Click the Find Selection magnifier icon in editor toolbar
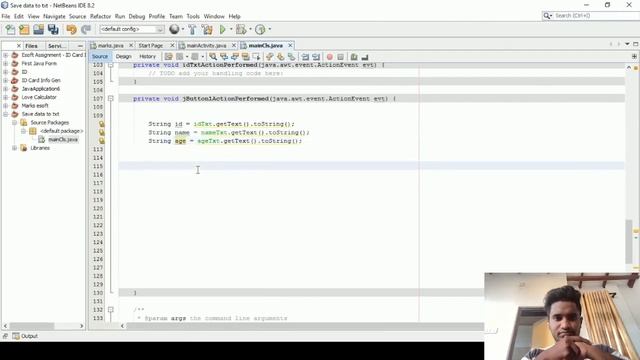The image size is (640, 360). click(x=213, y=57)
